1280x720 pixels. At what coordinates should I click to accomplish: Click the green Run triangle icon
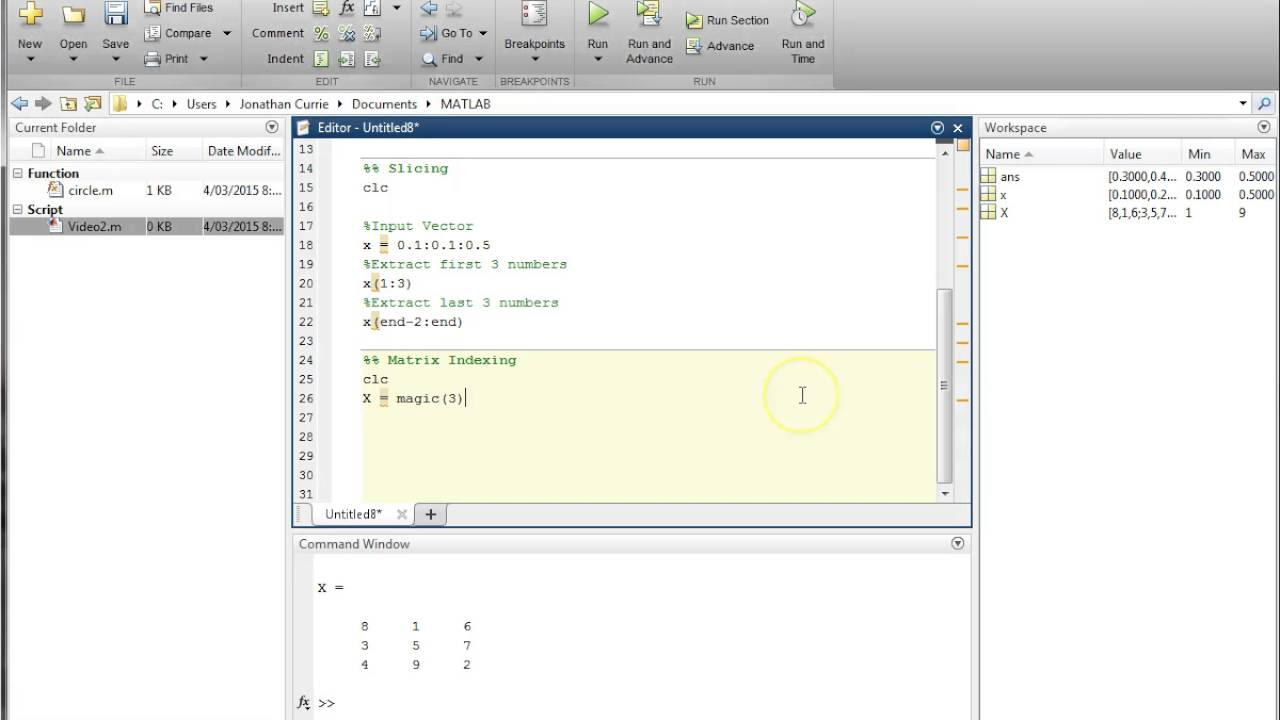(x=598, y=14)
